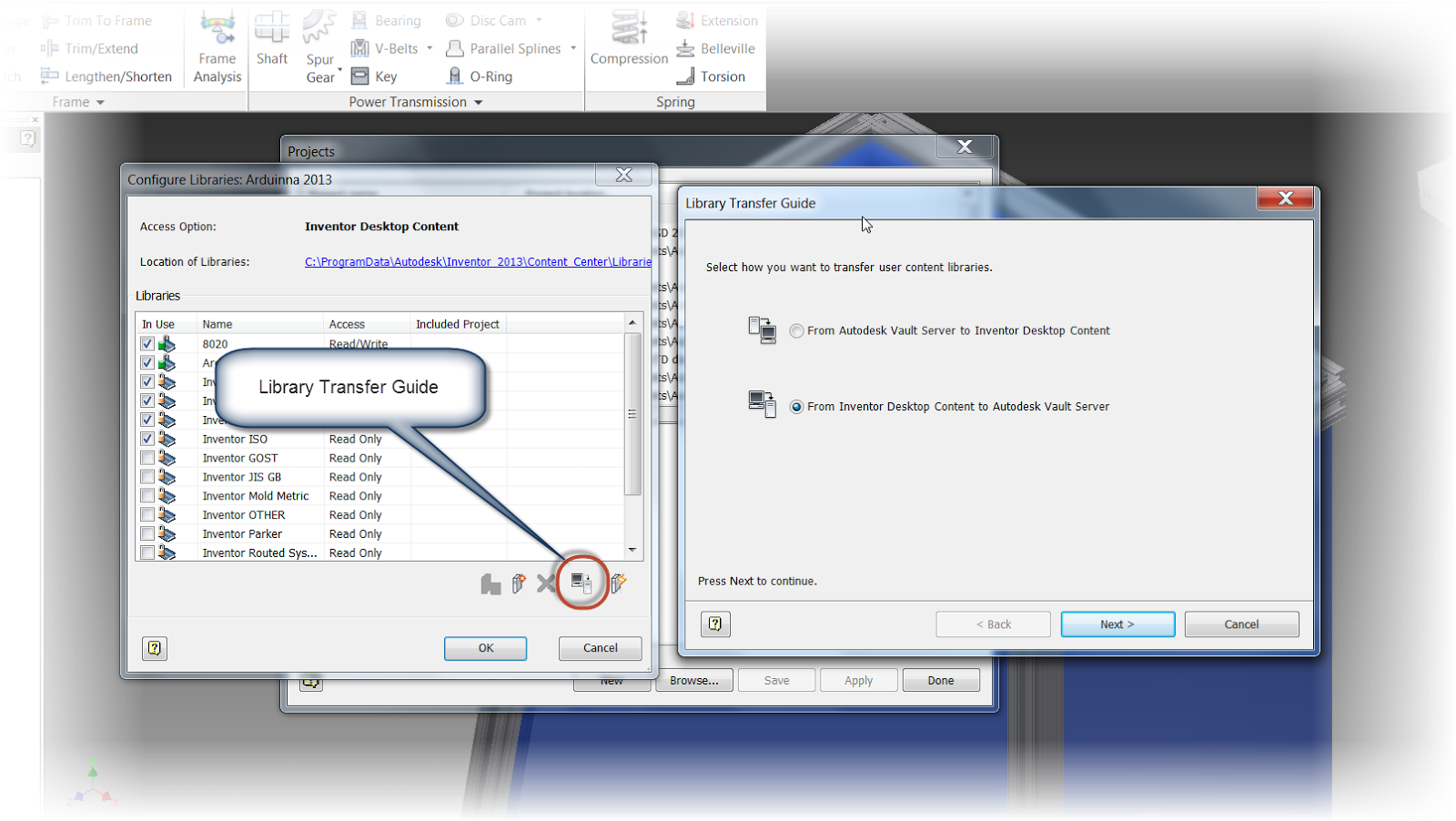Click the Create Library icon in Configure Libraries
The height and width of the screenshot is (821, 1456).
pos(490,583)
